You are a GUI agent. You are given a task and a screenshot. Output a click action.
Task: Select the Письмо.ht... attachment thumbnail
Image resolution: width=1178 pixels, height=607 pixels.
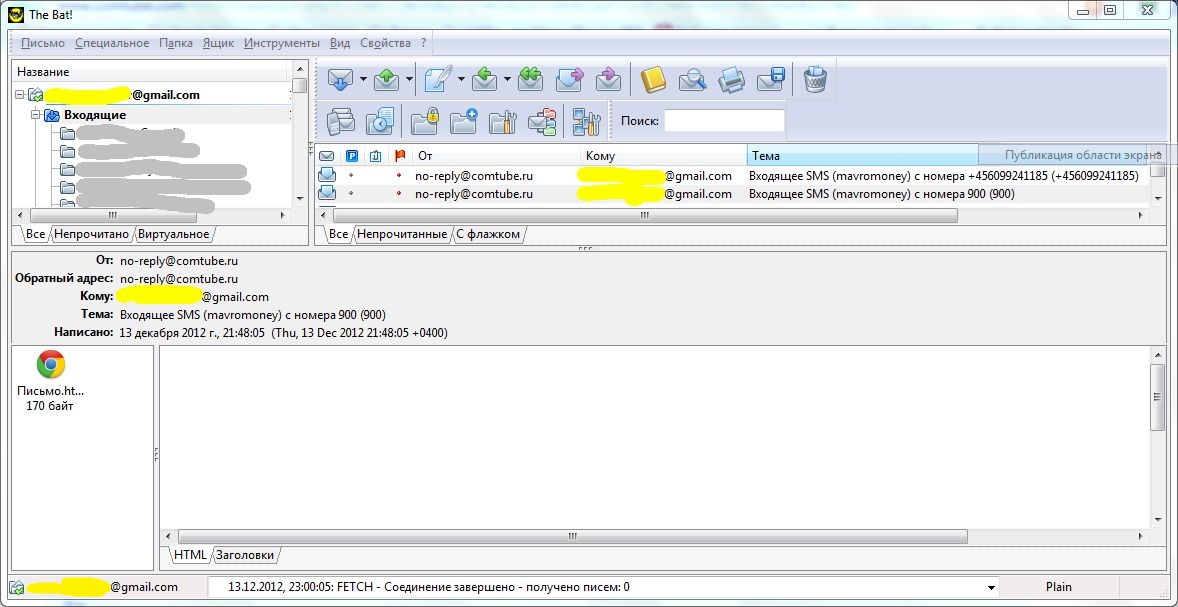click(50, 382)
